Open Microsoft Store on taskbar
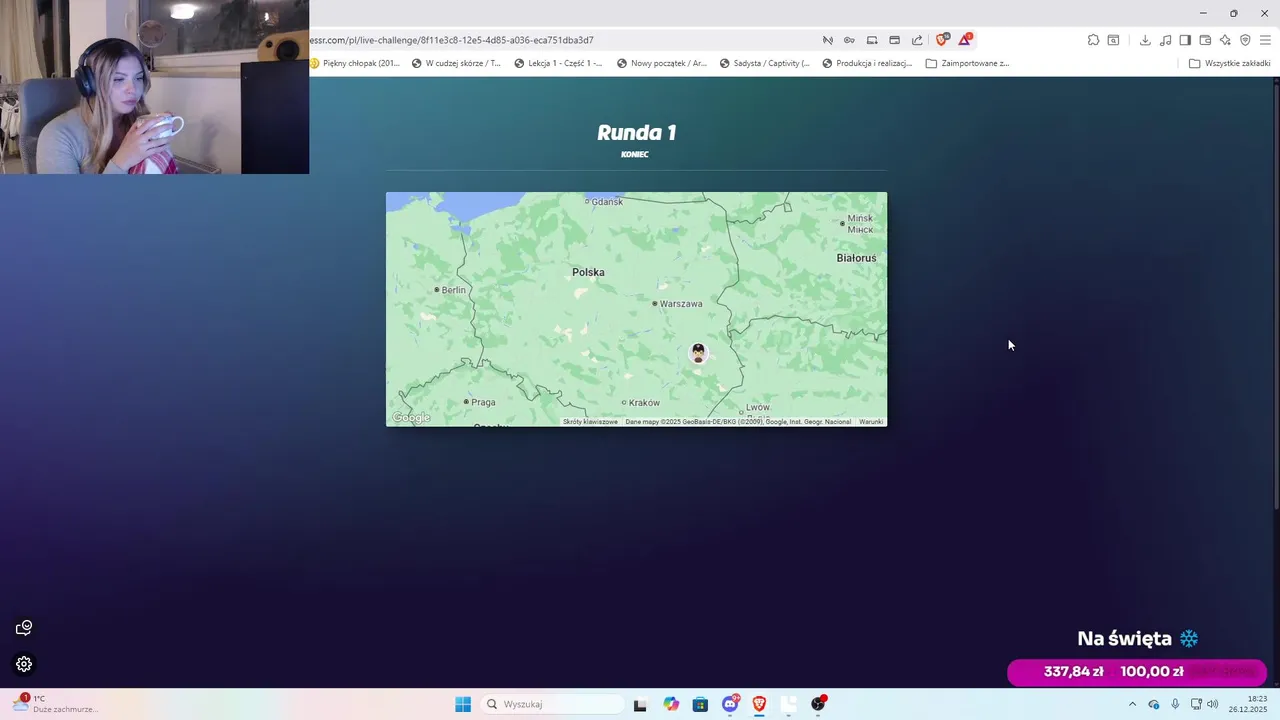 pos(700,704)
